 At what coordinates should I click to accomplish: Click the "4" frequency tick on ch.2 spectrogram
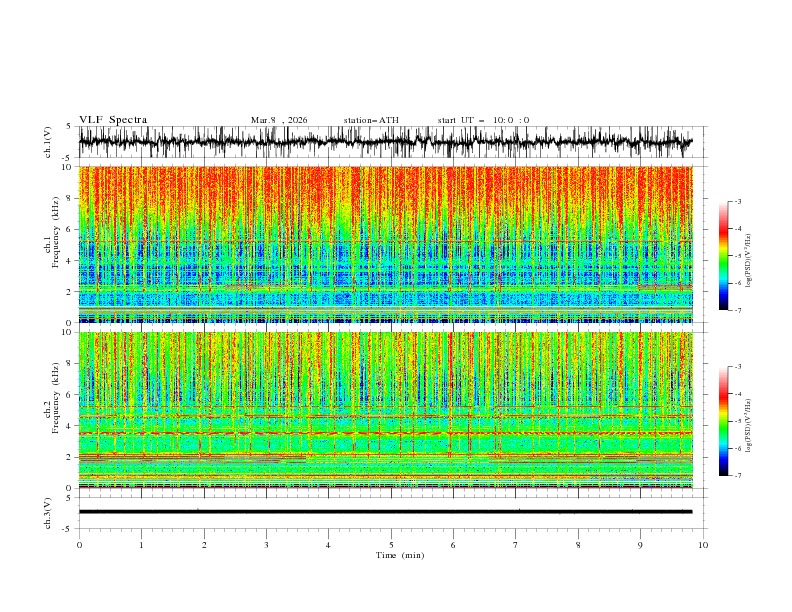pyautogui.click(x=70, y=426)
